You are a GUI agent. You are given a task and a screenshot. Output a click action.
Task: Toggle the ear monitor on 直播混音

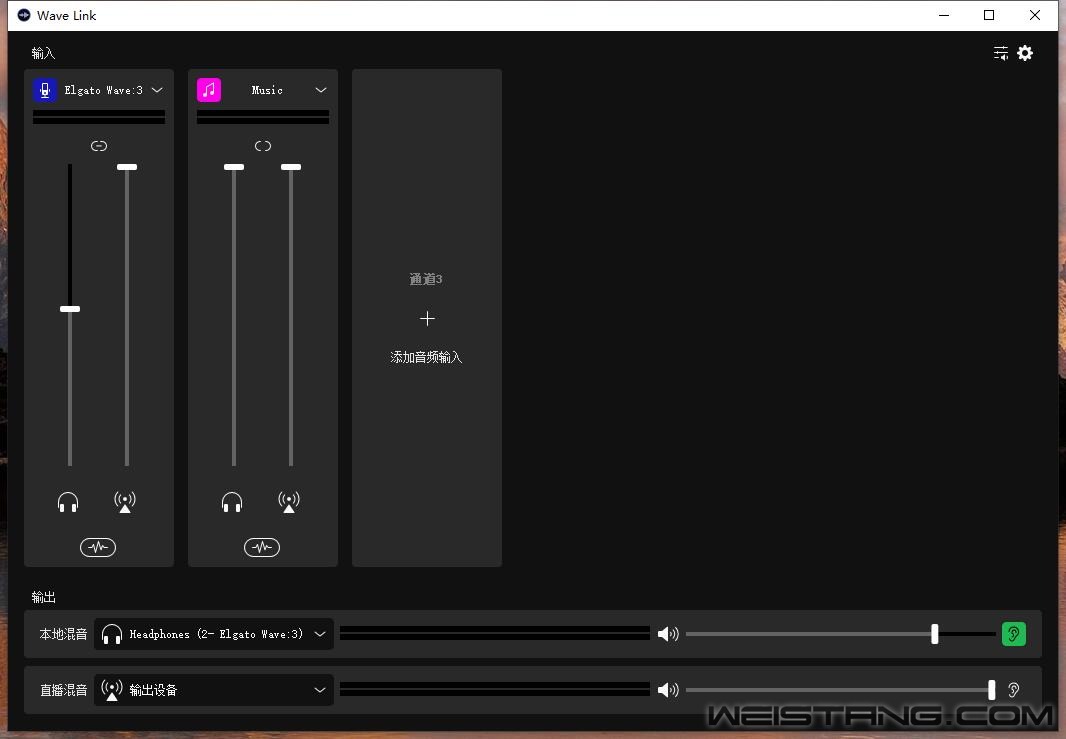point(1014,689)
